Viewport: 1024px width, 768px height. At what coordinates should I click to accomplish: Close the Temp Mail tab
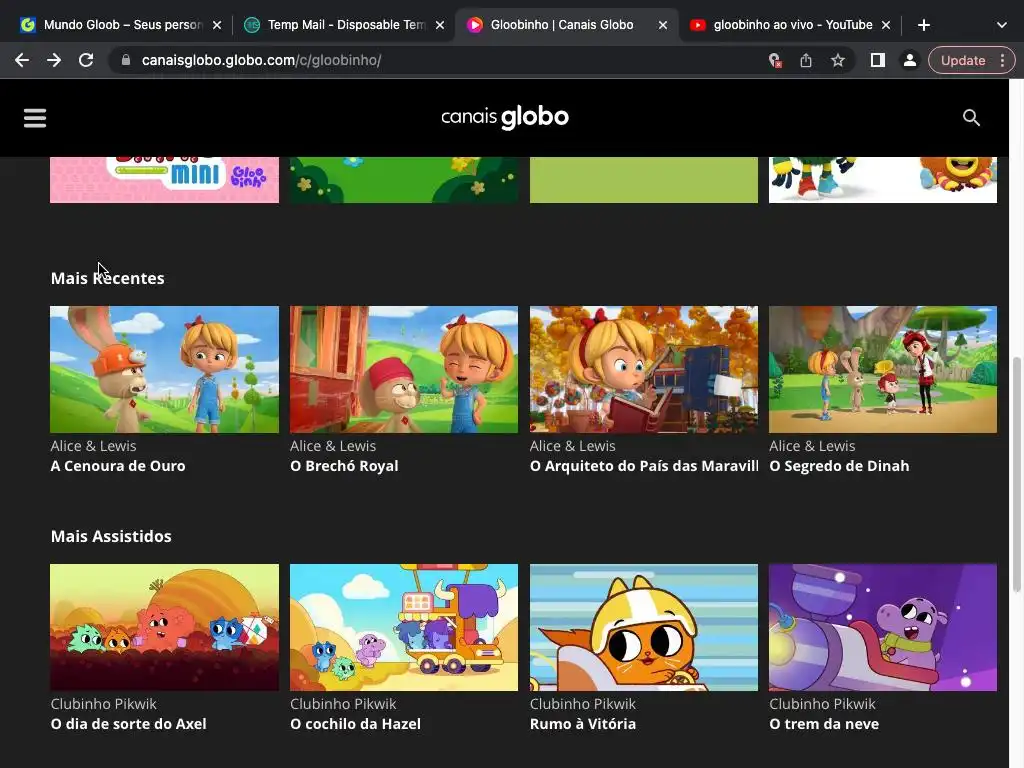440,25
